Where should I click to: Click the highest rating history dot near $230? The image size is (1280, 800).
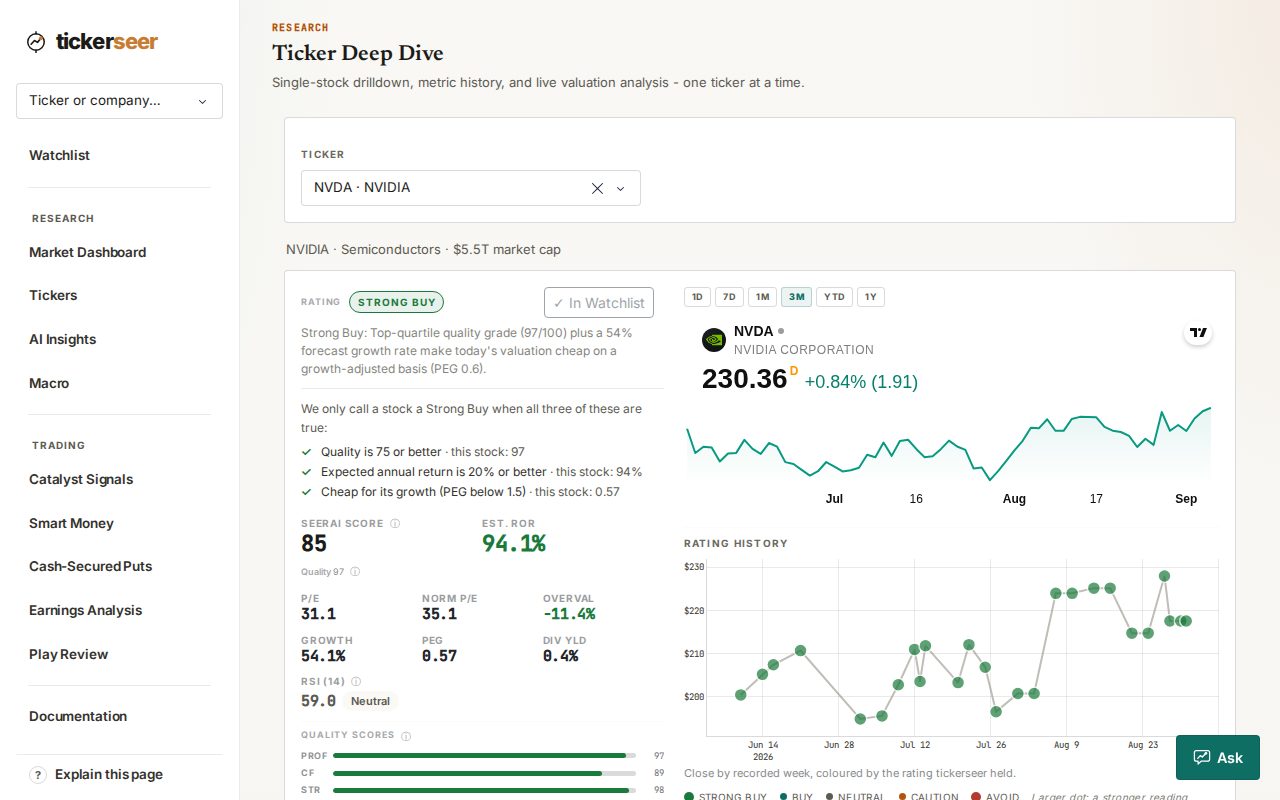click(x=1164, y=576)
